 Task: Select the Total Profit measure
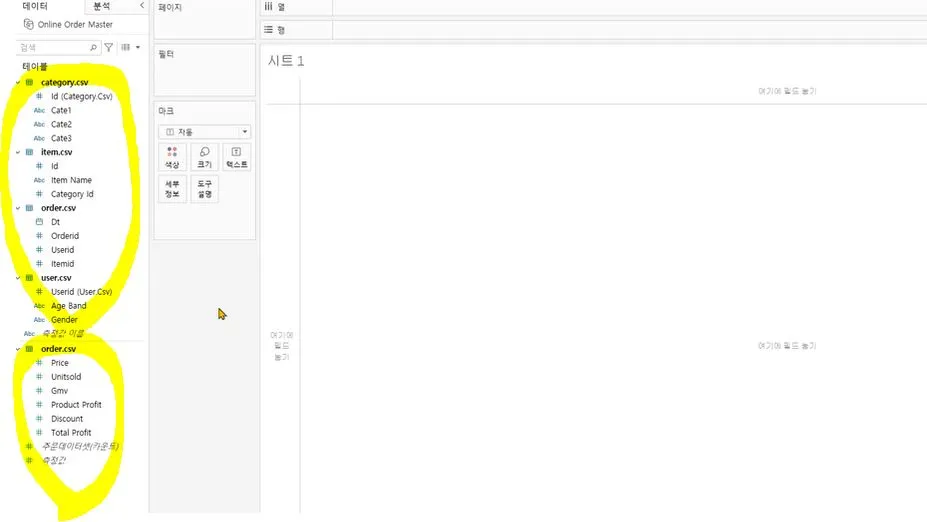[x=71, y=433]
